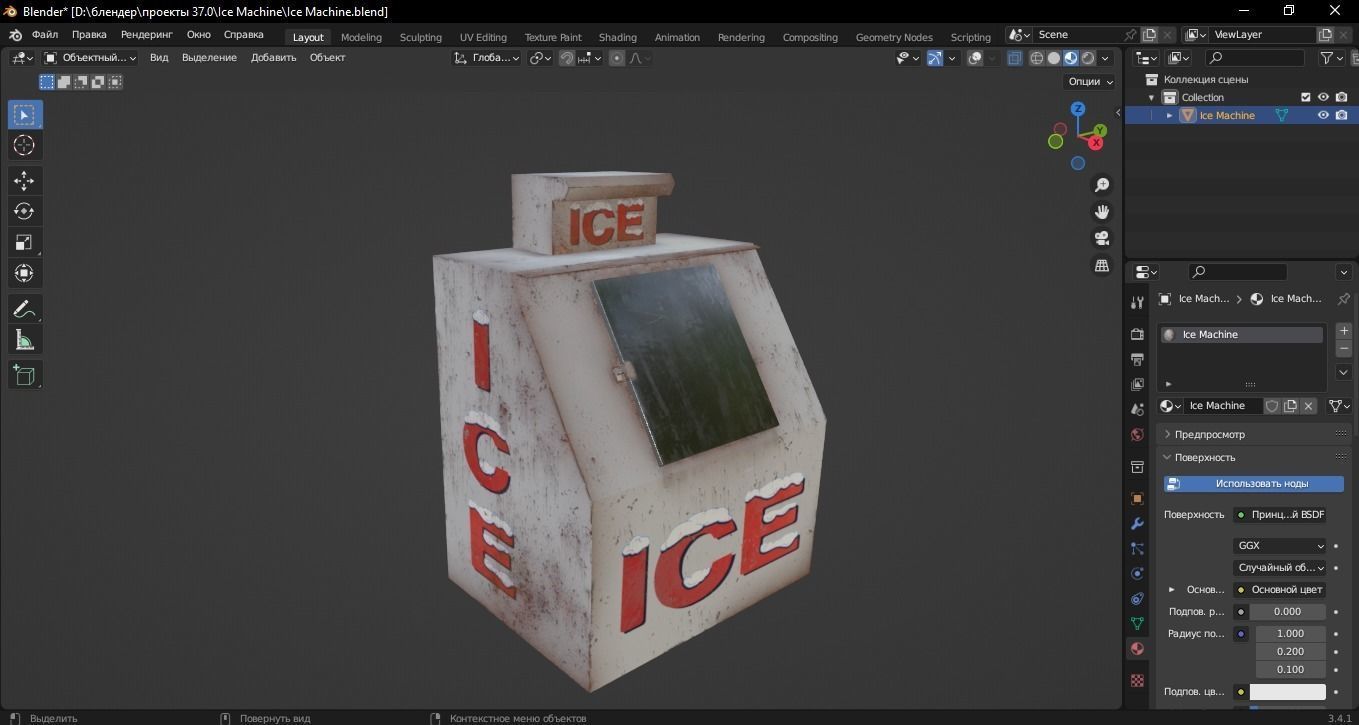
Task: Open the Physics properties tab
Action: click(1137, 573)
